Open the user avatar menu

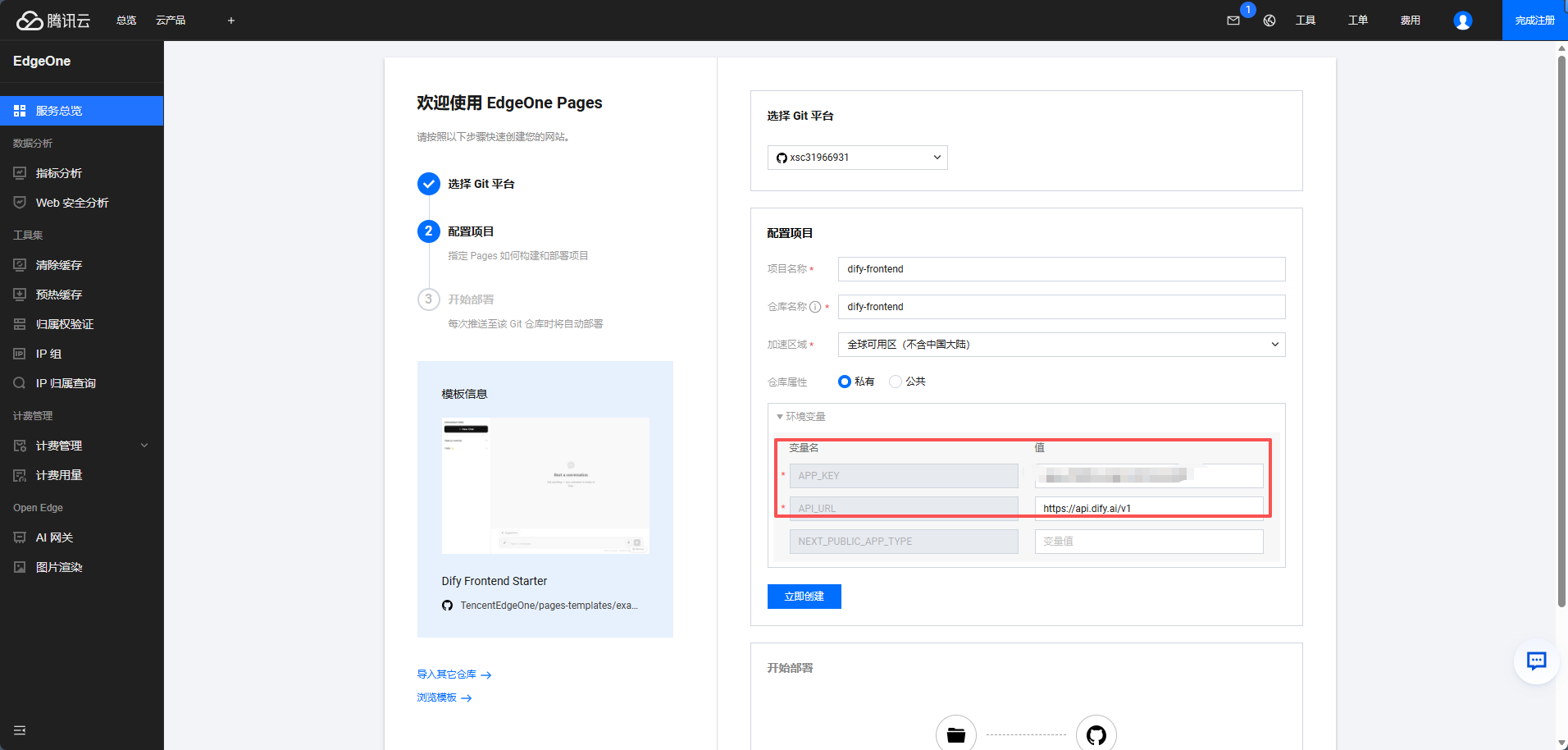(1463, 21)
